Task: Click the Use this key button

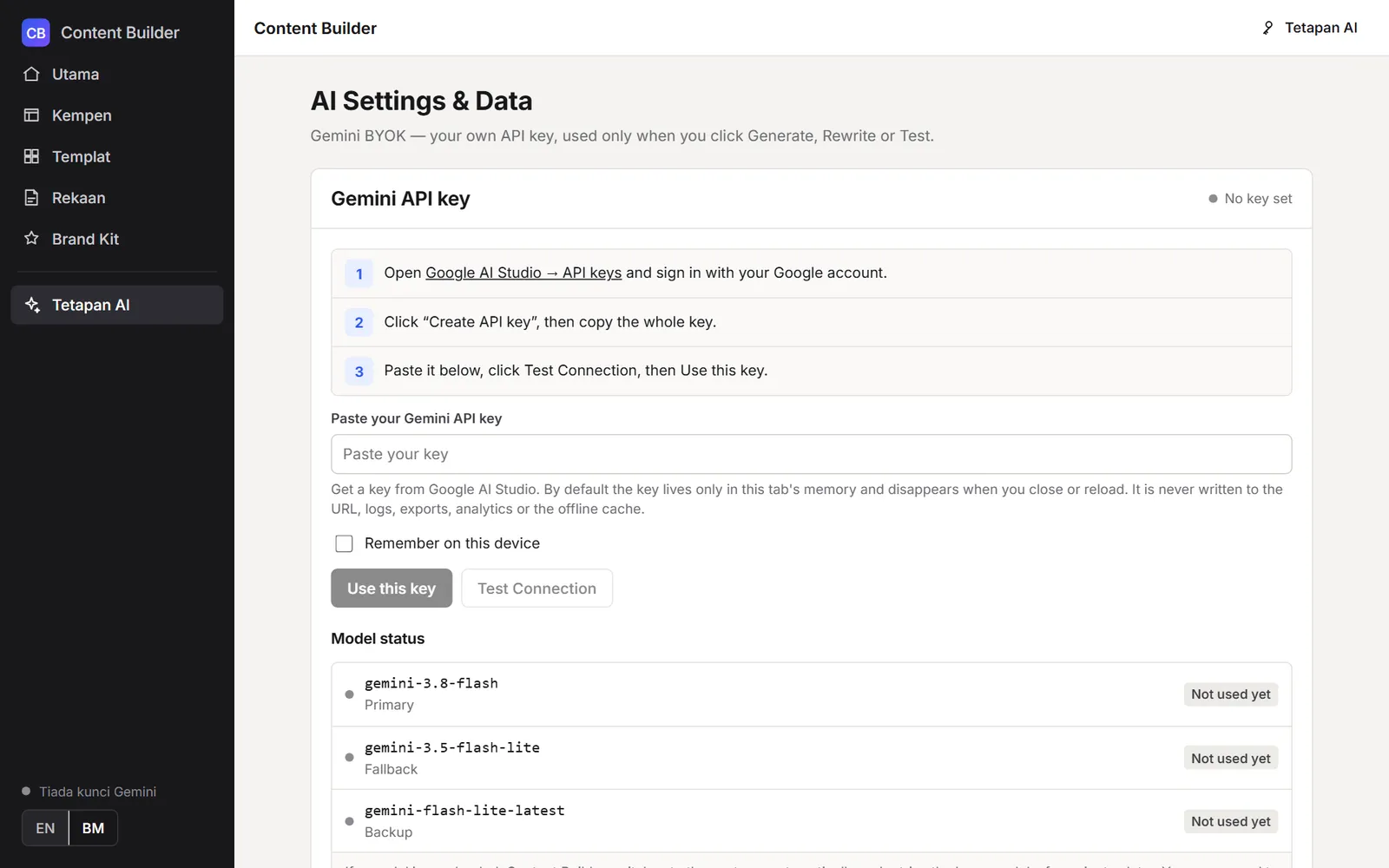Action: (392, 589)
